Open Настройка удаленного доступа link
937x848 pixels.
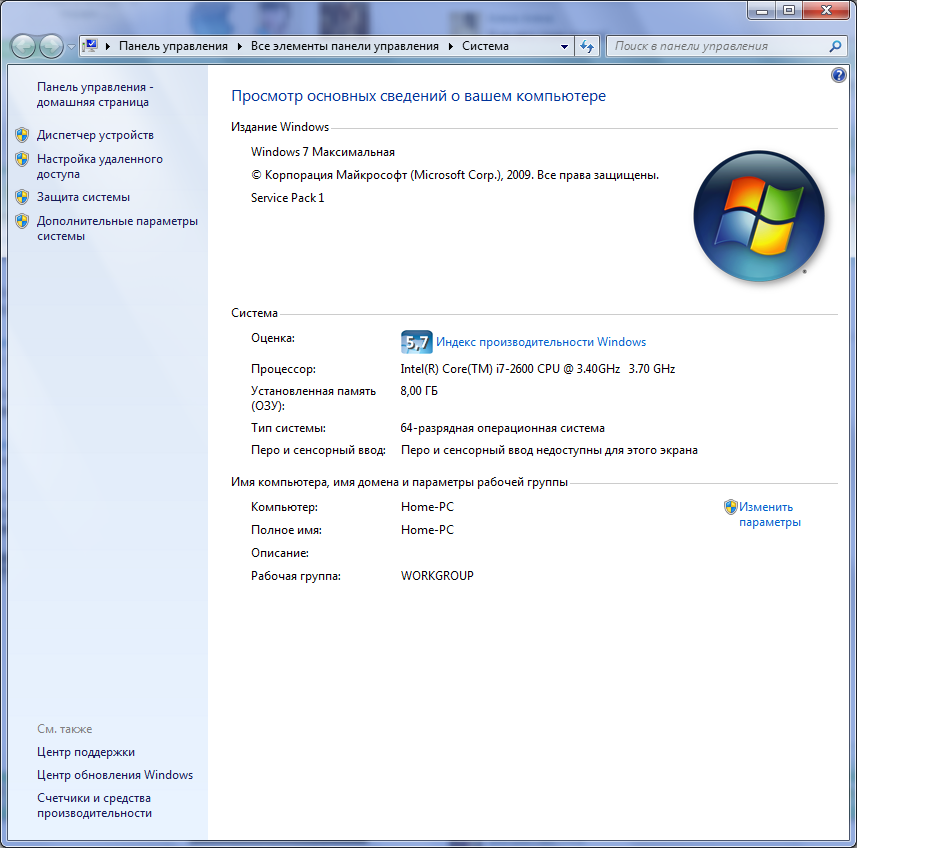[100, 166]
